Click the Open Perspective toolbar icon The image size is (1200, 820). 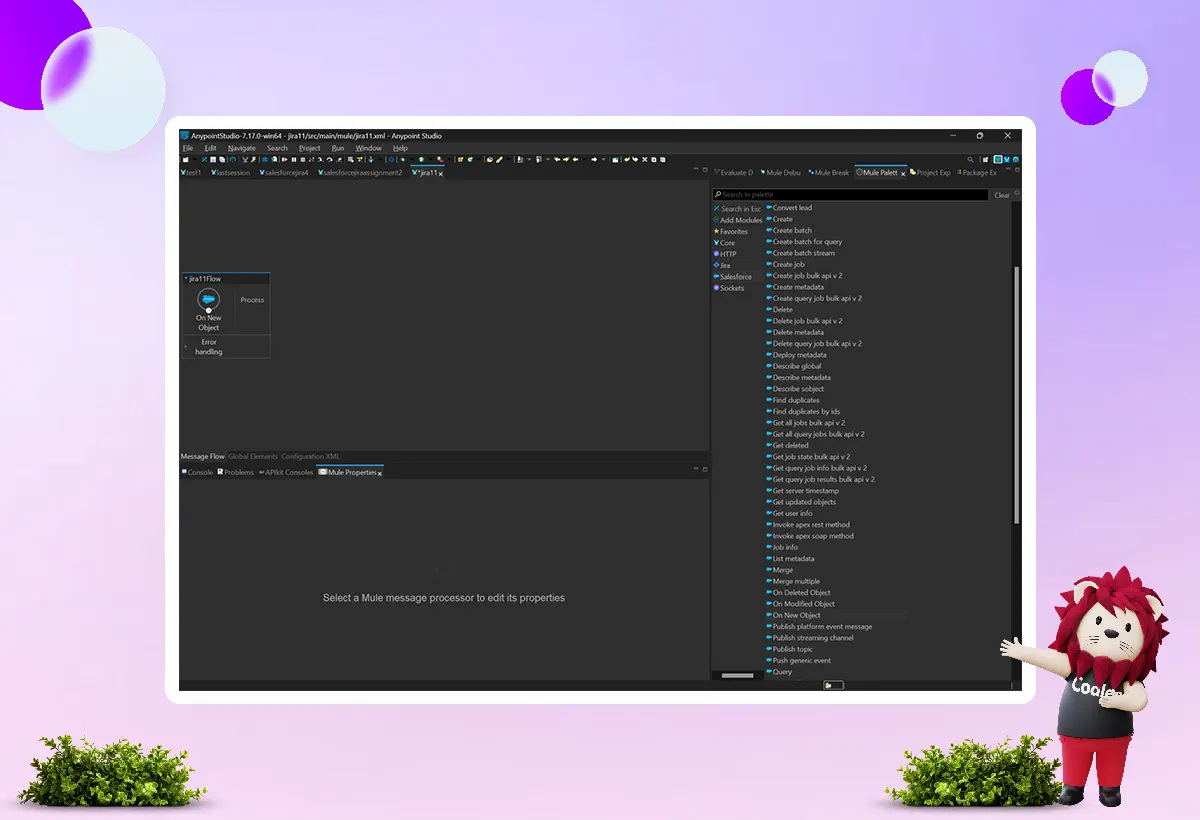(x=986, y=159)
